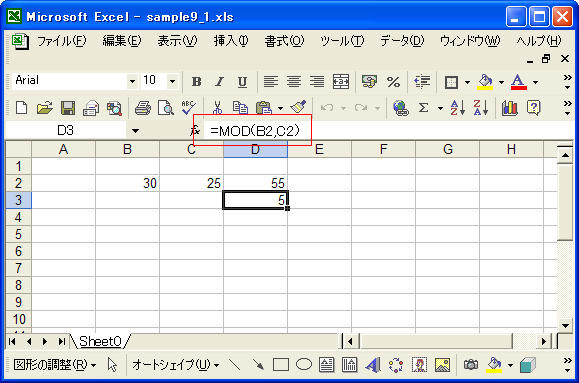The image size is (579, 383).
Task: Click the Paste icon
Action: pos(264,108)
